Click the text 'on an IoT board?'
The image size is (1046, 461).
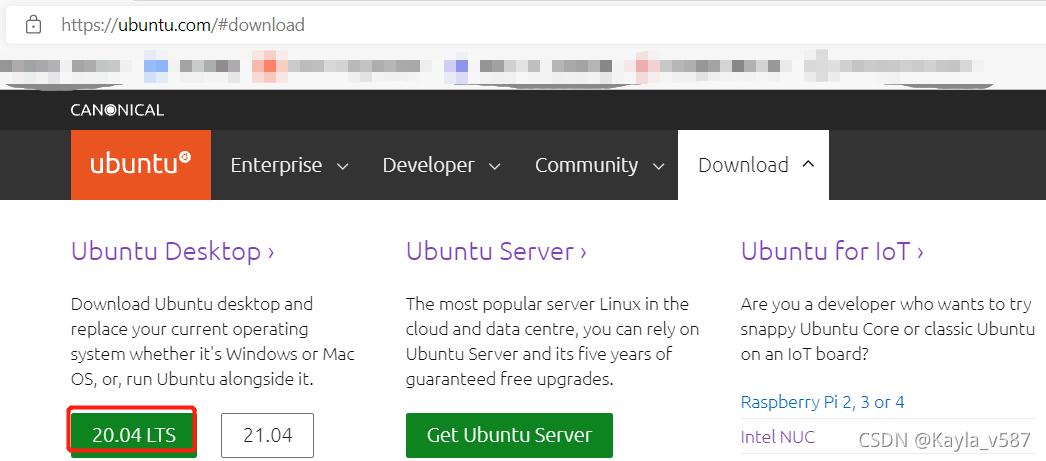point(805,354)
